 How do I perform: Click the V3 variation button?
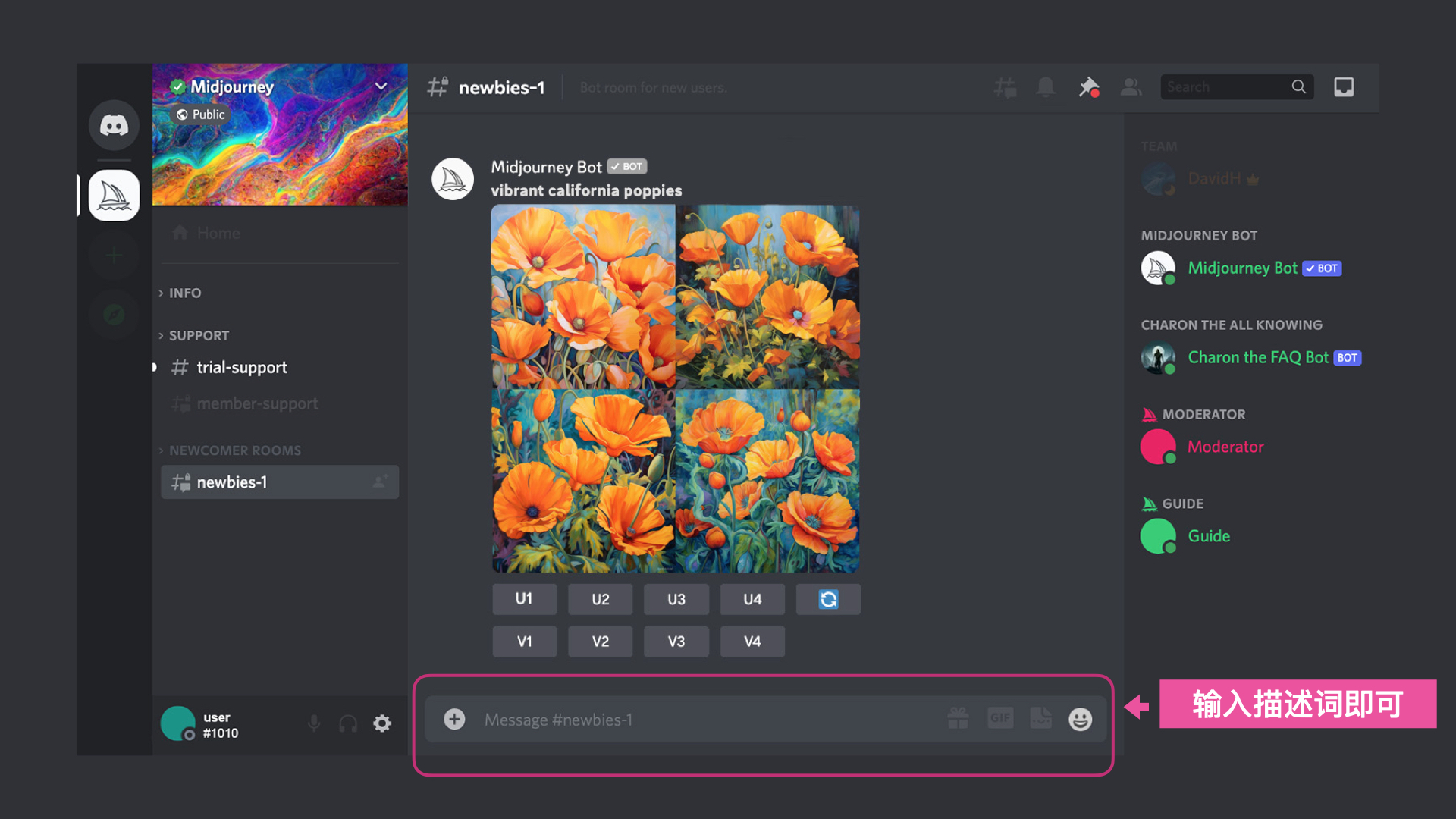(x=676, y=642)
